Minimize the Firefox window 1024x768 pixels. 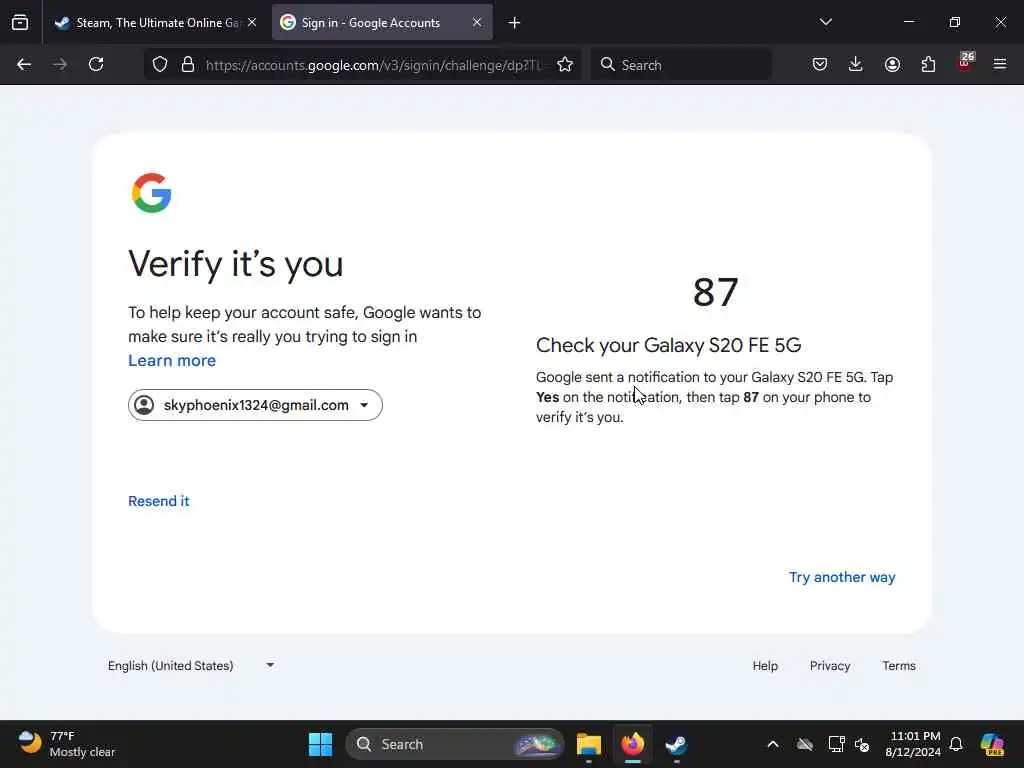908,22
